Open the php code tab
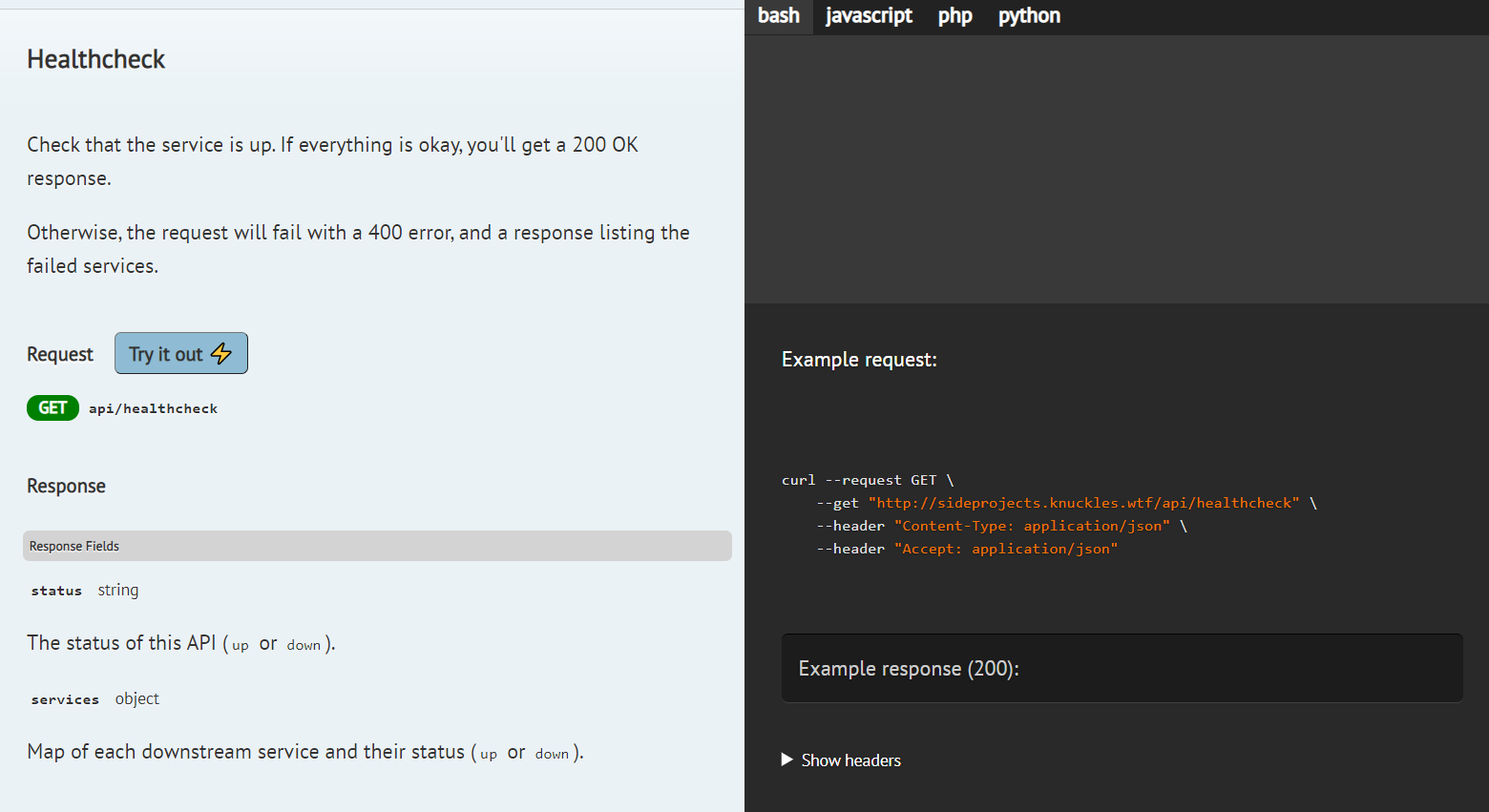 954,16
